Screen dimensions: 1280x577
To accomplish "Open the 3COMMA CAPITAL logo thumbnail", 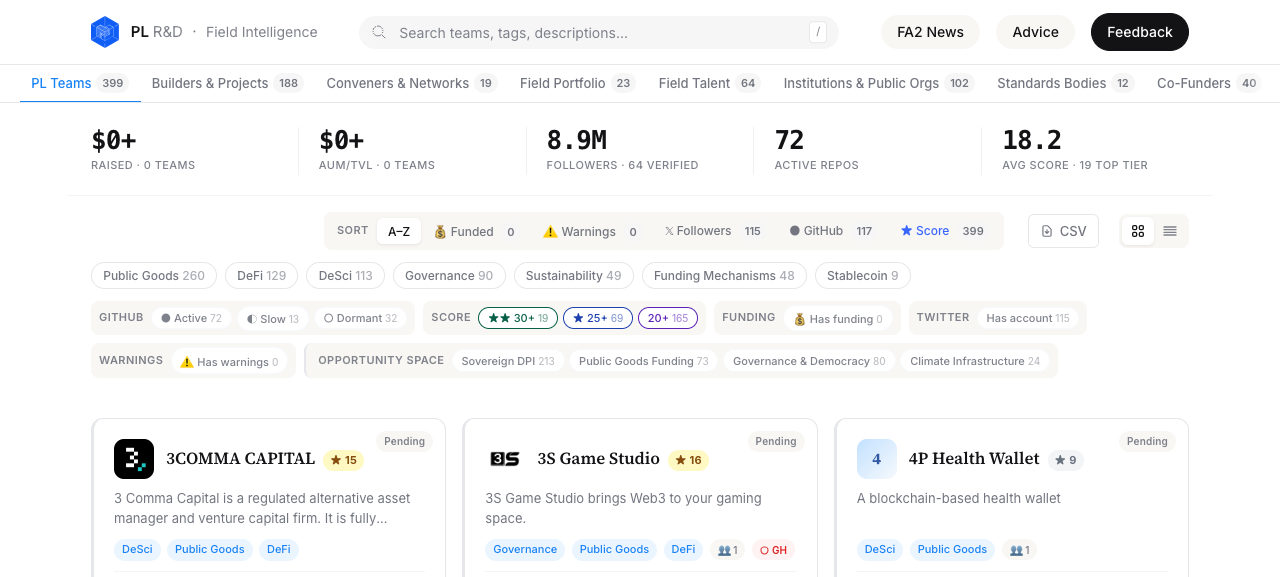I will point(134,459).
